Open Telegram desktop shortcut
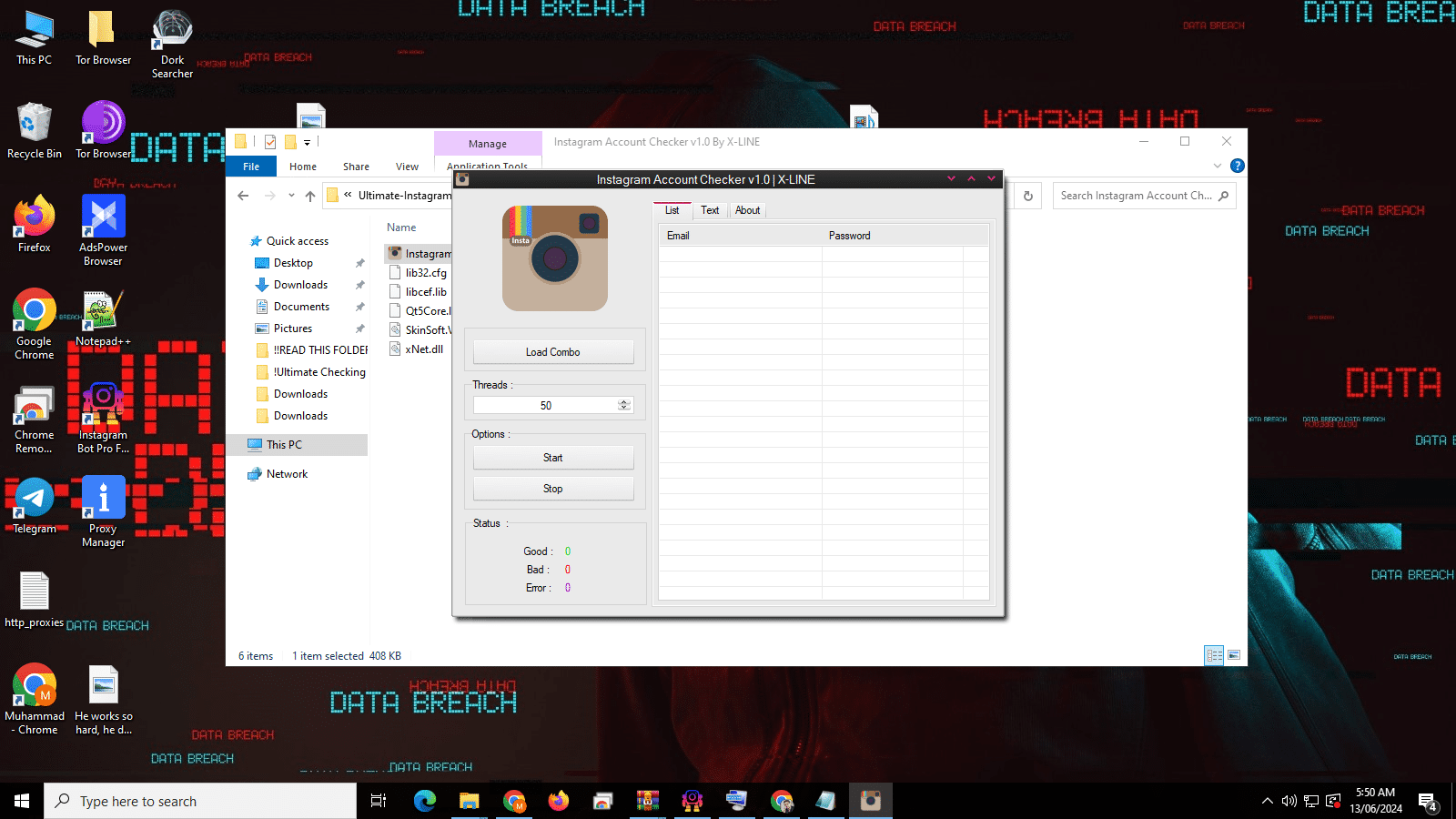This screenshot has width=1456, height=819. [35, 505]
